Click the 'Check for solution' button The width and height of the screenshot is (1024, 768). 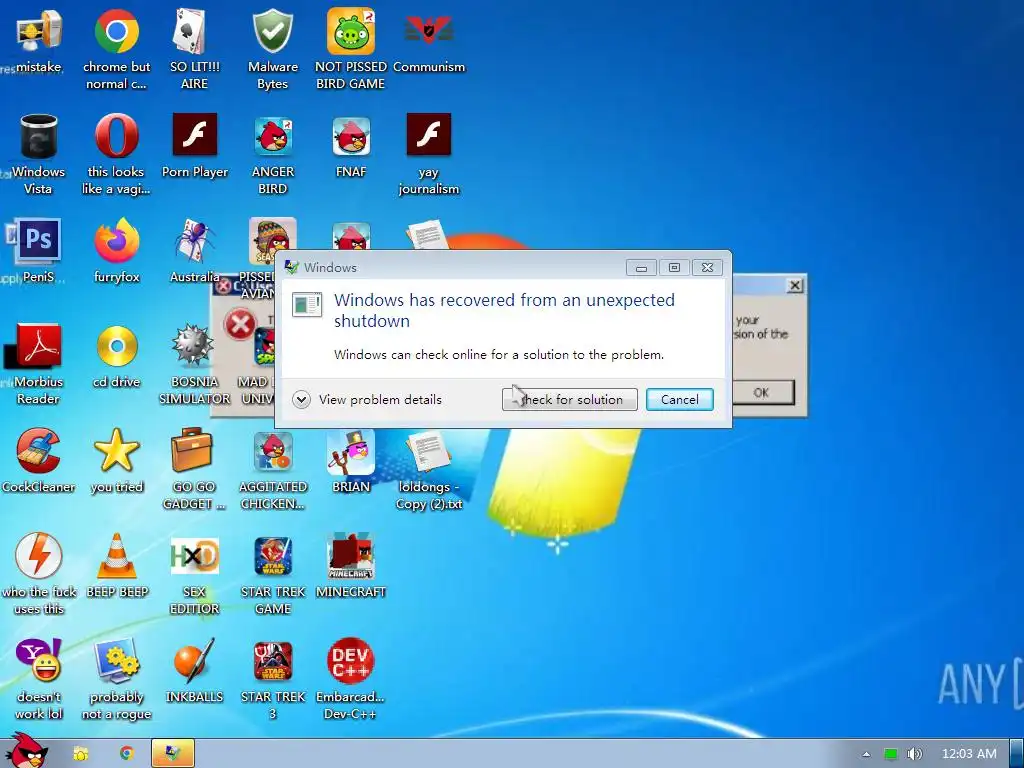coord(569,399)
